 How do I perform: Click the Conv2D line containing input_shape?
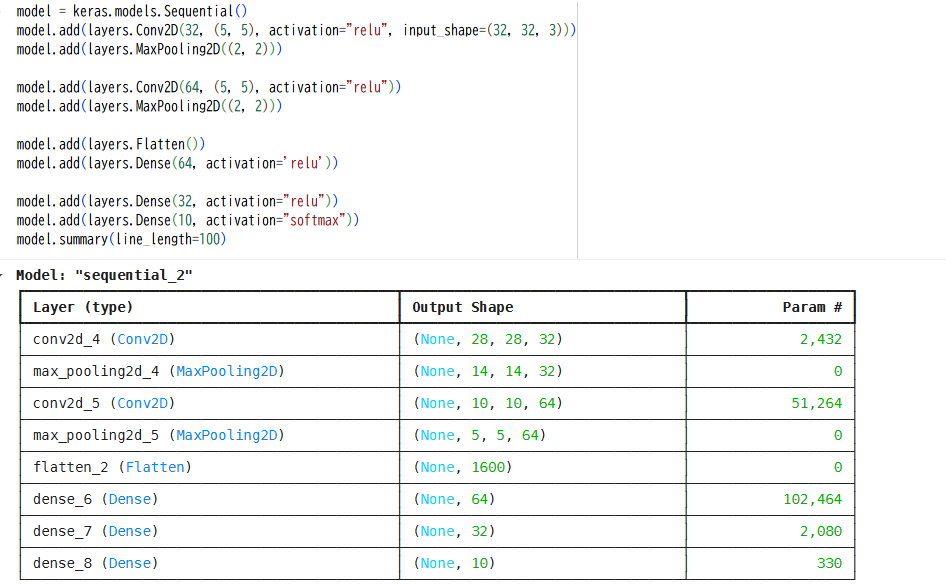point(296,30)
